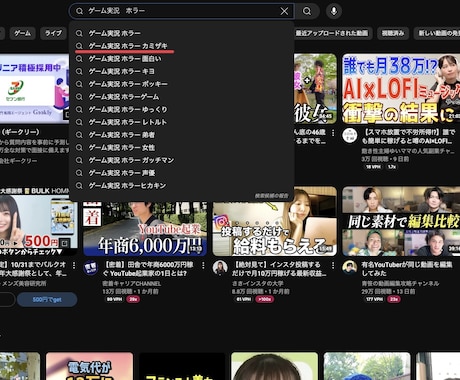
Task: Open the メンズ美容研究所 advertiser name
Action: click(24, 284)
